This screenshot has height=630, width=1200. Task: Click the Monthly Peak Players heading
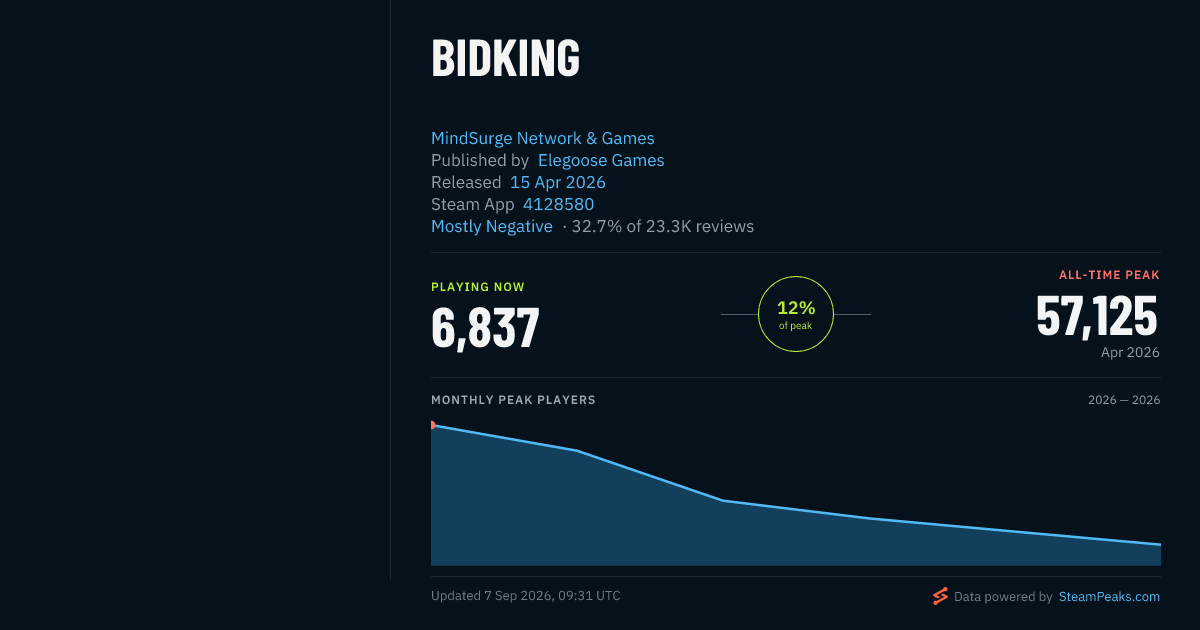pyautogui.click(x=513, y=400)
